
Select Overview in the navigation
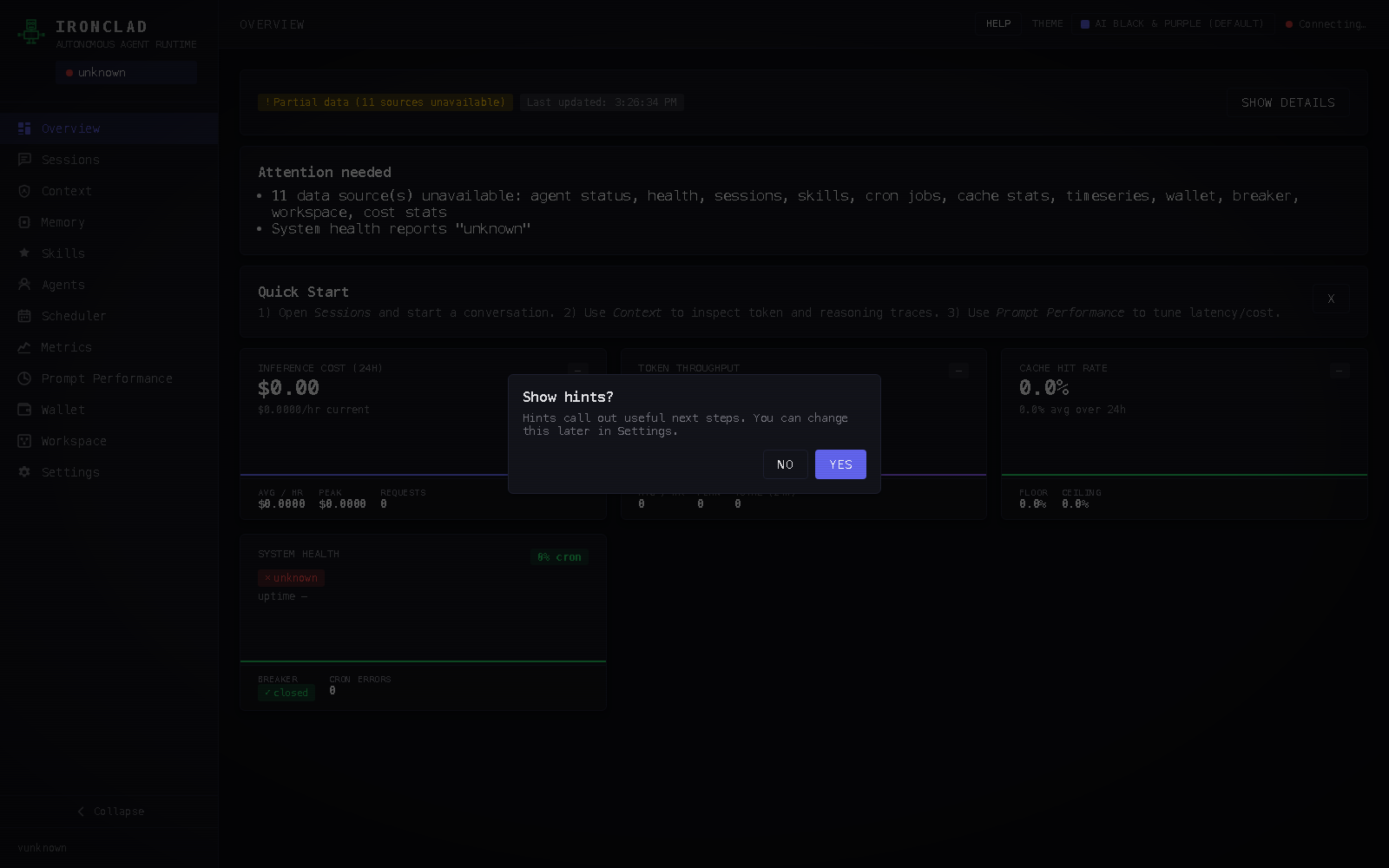(70, 128)
